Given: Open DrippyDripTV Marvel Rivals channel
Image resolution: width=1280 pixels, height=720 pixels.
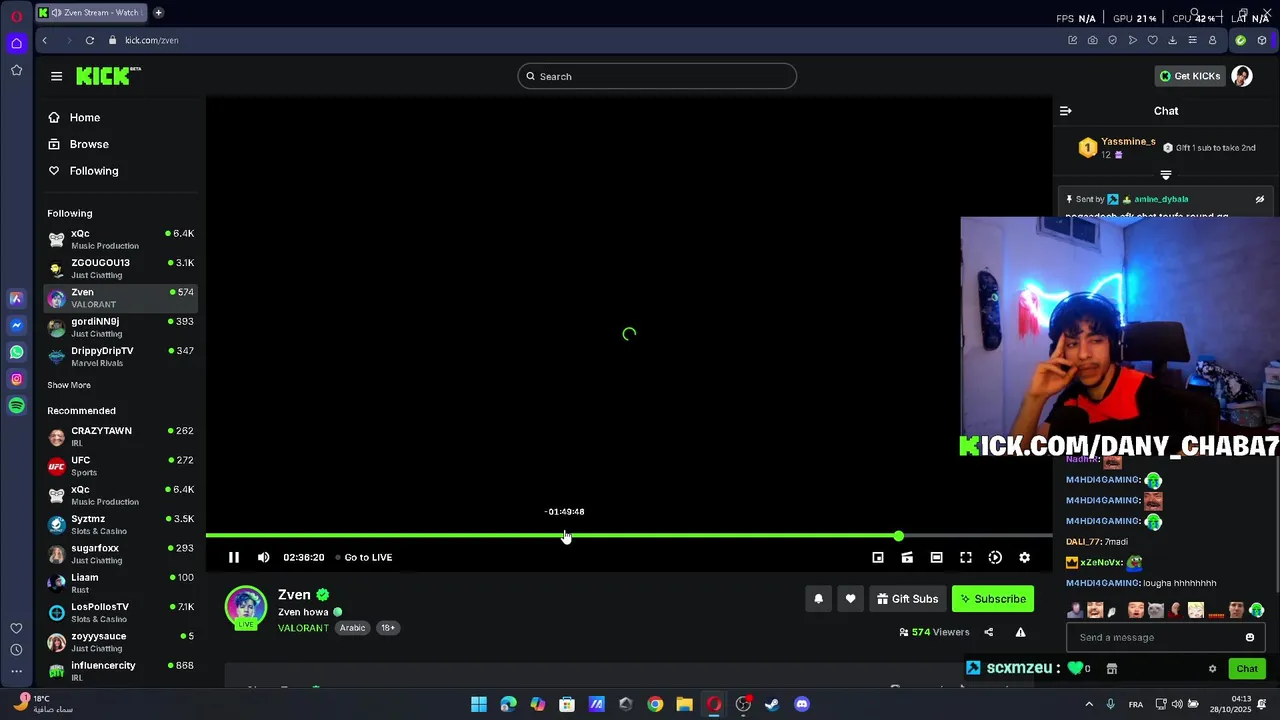Looking at the screenshot, I should (121, 356).
